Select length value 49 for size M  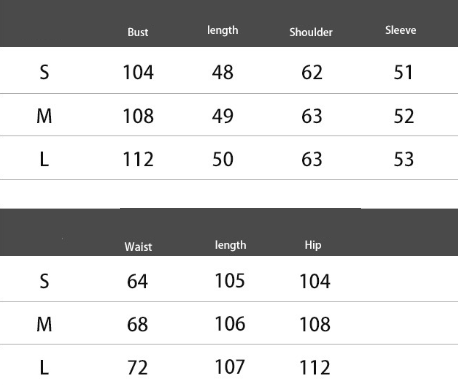pyautogui.click(x=223, y=116)
